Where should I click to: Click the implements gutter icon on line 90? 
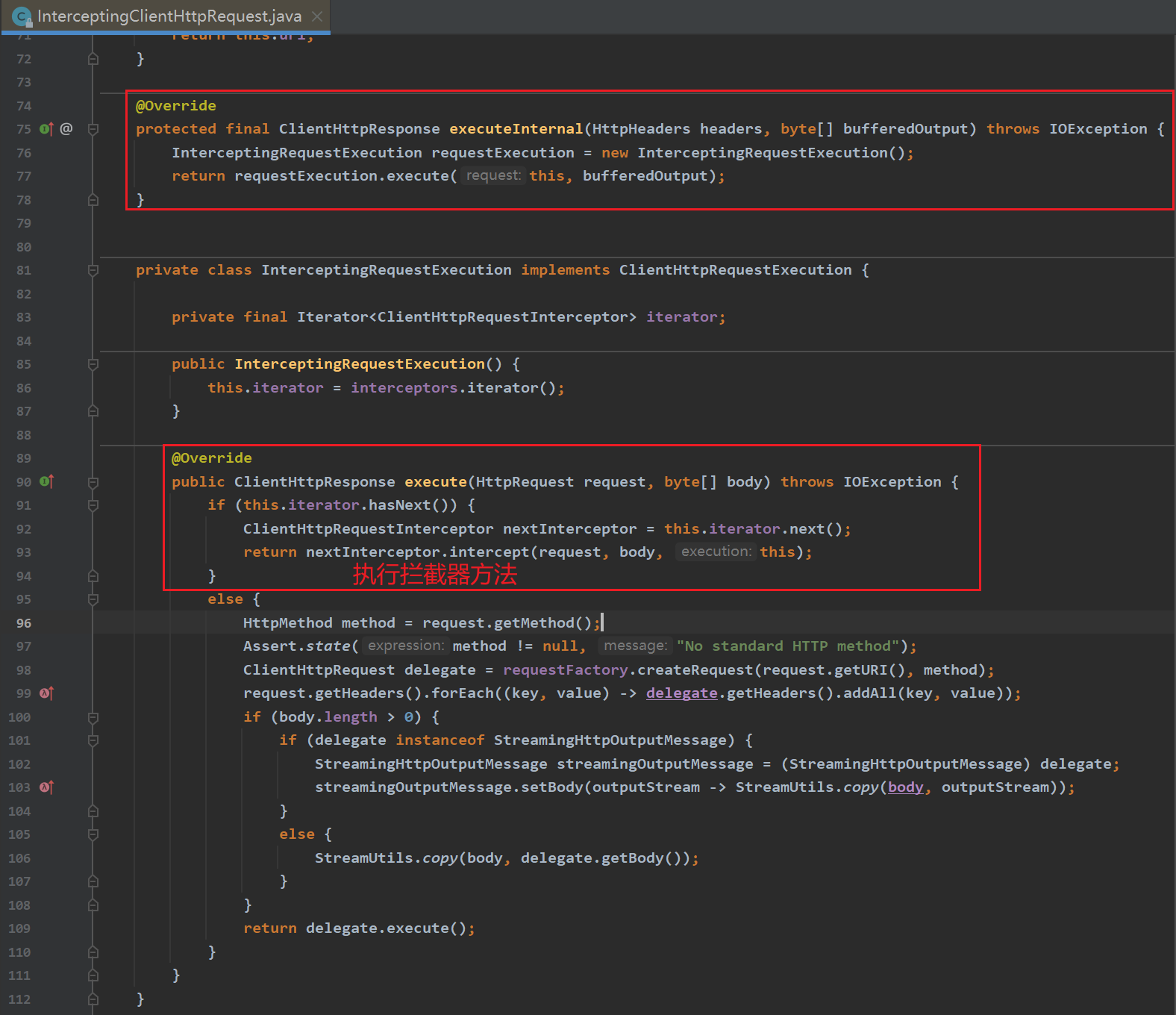click(x=46, y=482)
